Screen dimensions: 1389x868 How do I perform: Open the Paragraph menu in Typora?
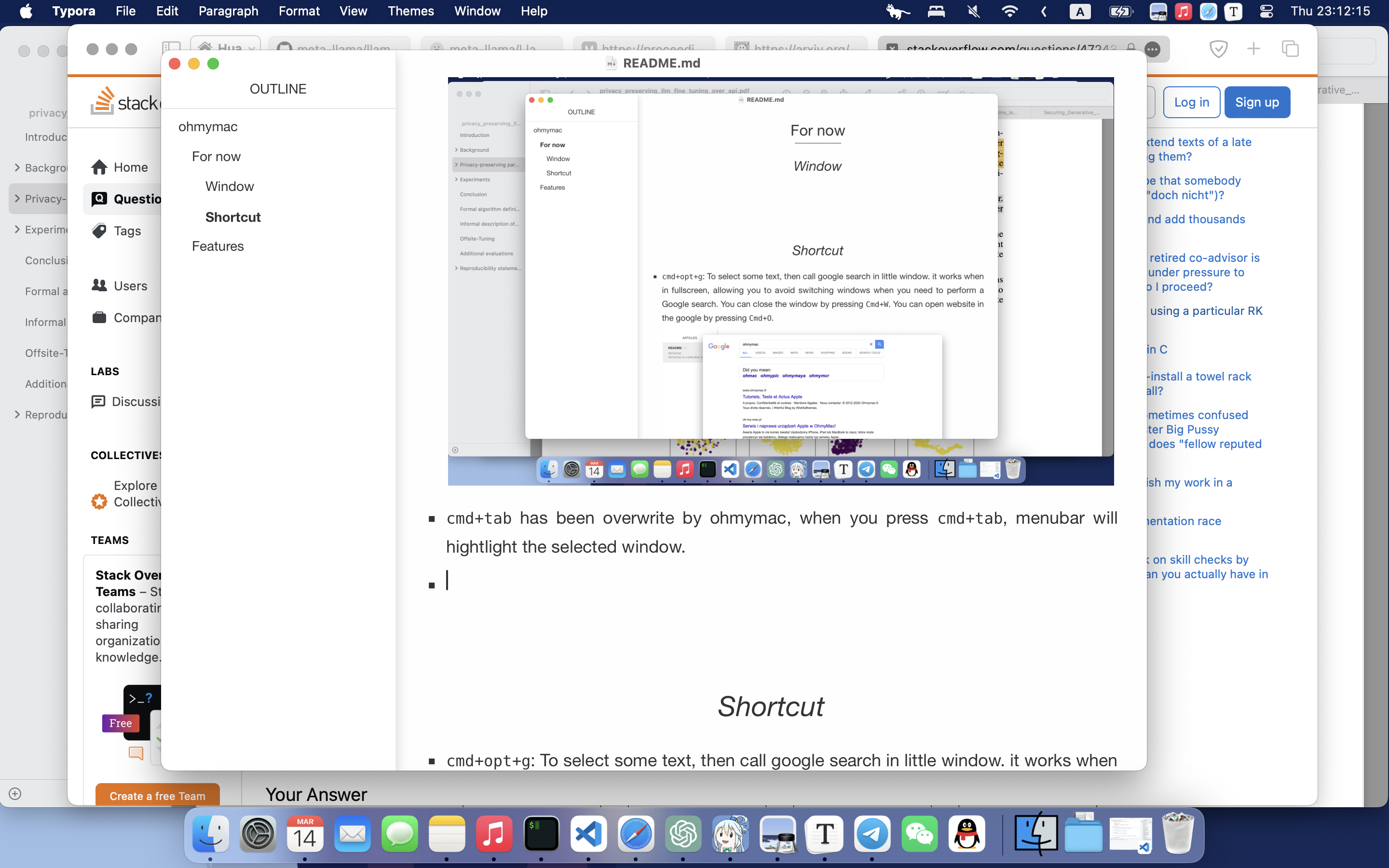coord(228,11)
